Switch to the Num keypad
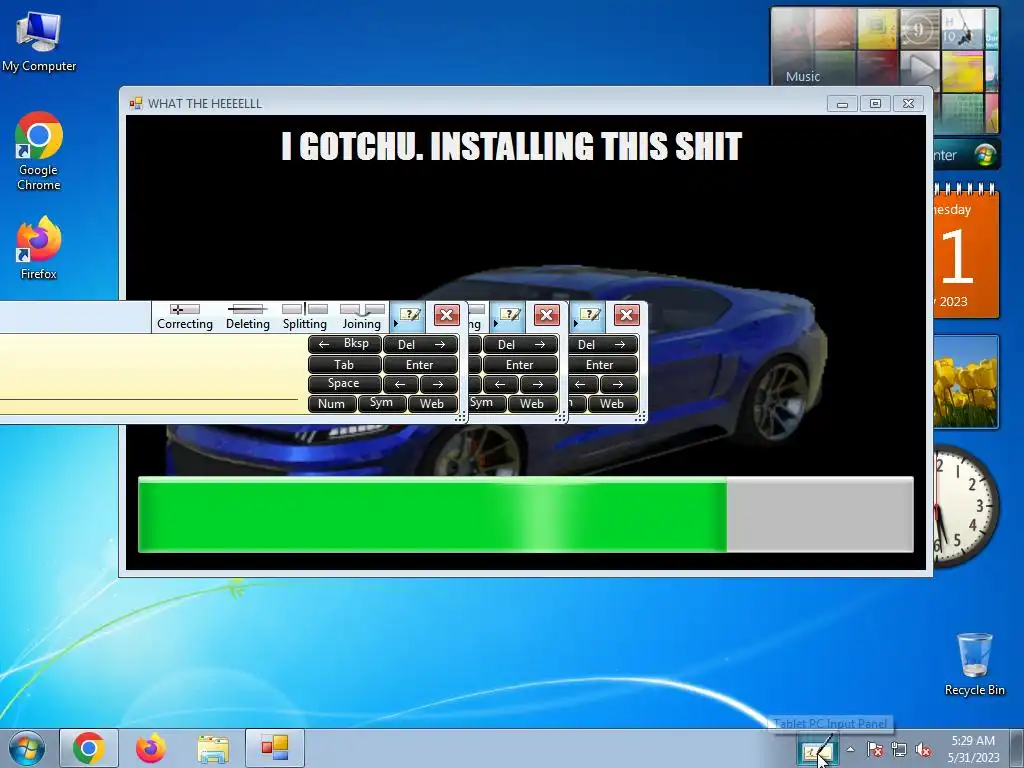Viewport: 1024px width, 768px height. pos(332,404)
